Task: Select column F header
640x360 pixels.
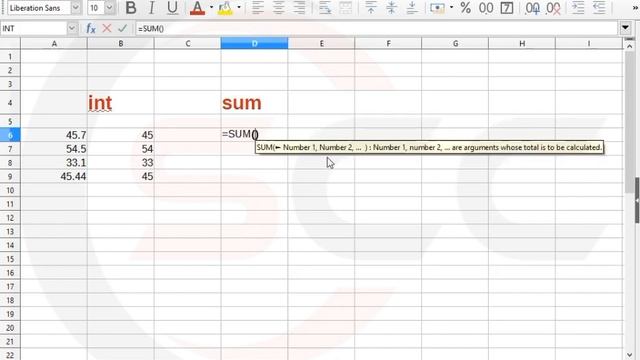Action: 388,43
